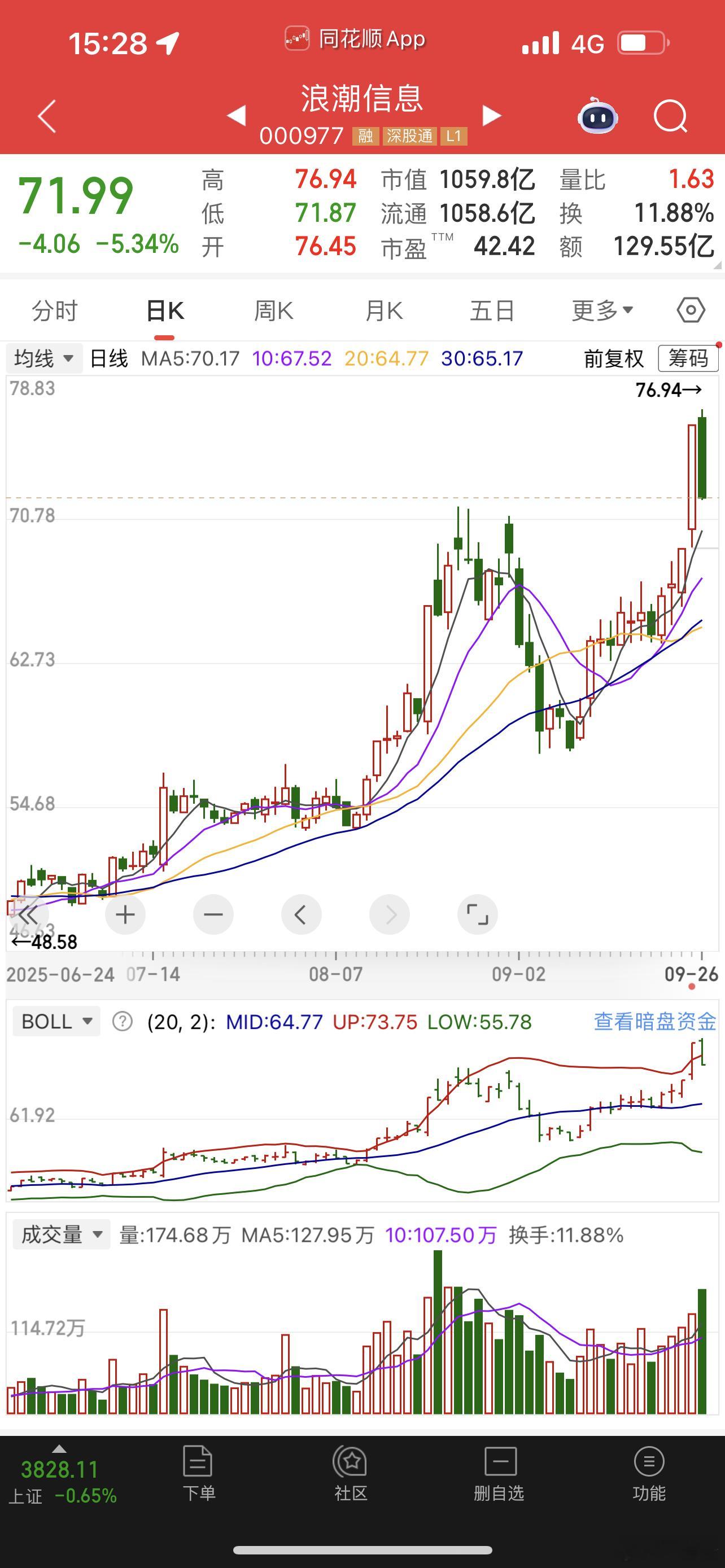Open 筹码 chip distribution
Screen dimensions: 725x1568
point(688,358)
